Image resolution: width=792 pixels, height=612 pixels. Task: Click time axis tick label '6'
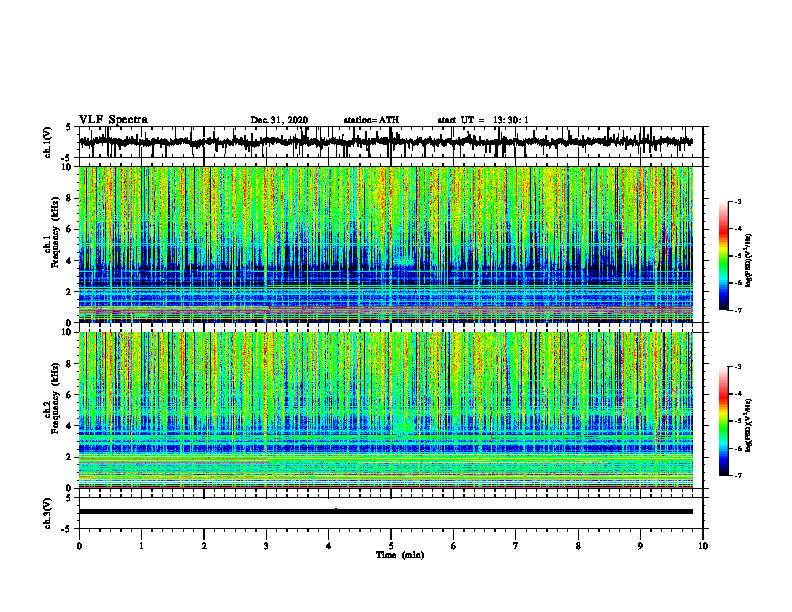click(x=453, y=546)
